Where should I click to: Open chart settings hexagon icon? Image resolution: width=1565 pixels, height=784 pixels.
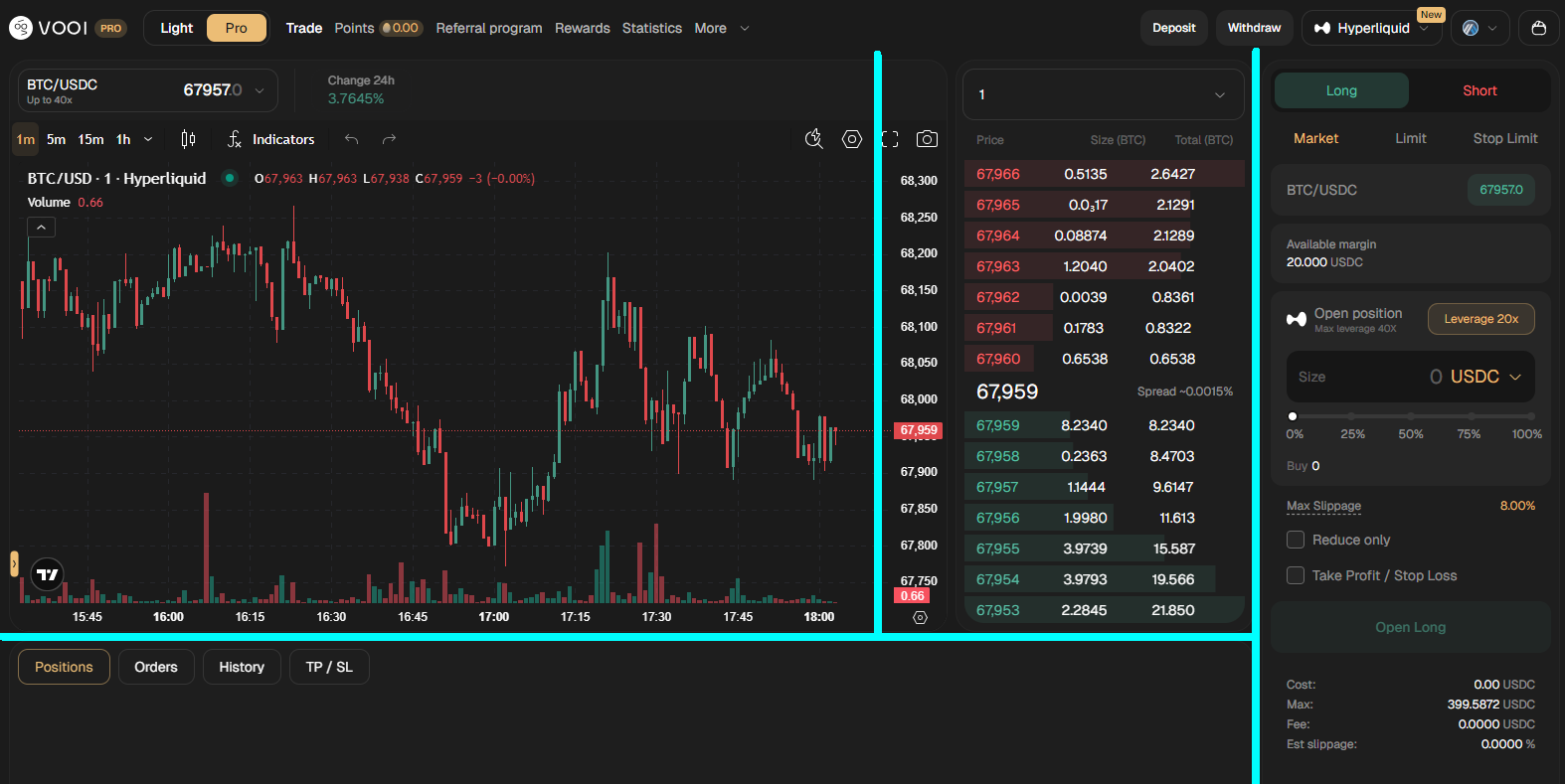click(x=852, y=139)
